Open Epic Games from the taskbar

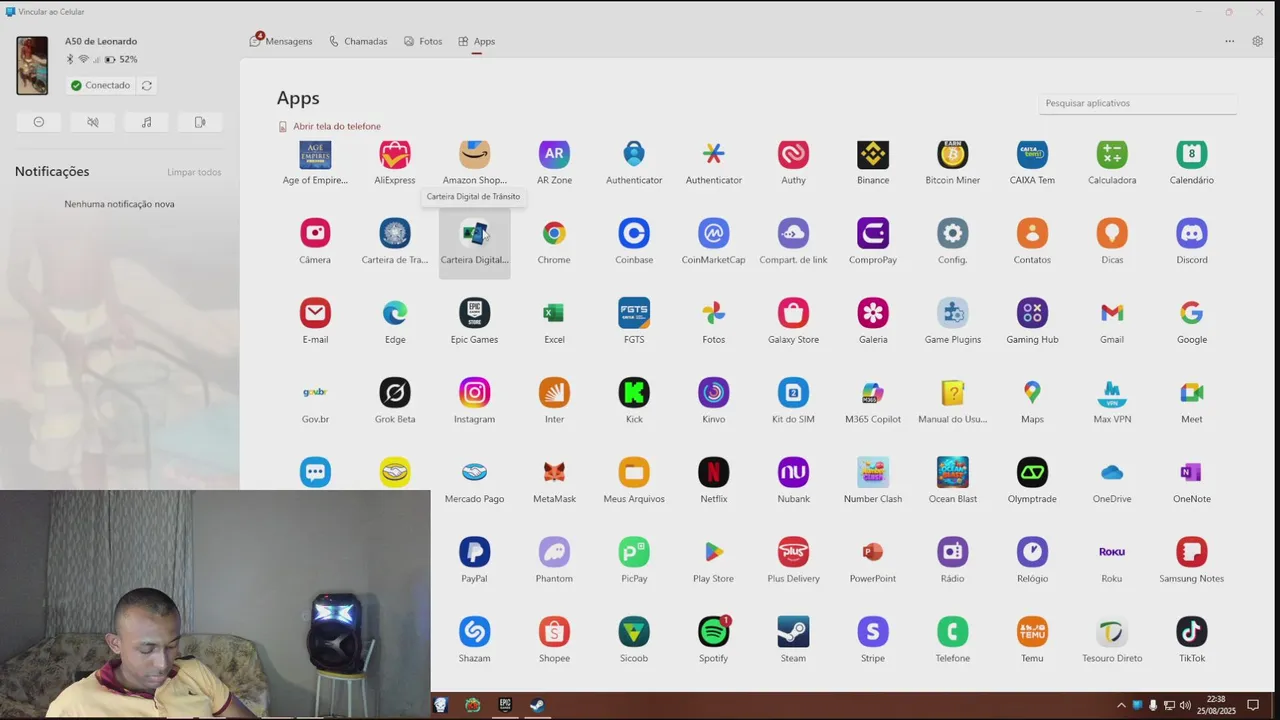click(505, 705)
